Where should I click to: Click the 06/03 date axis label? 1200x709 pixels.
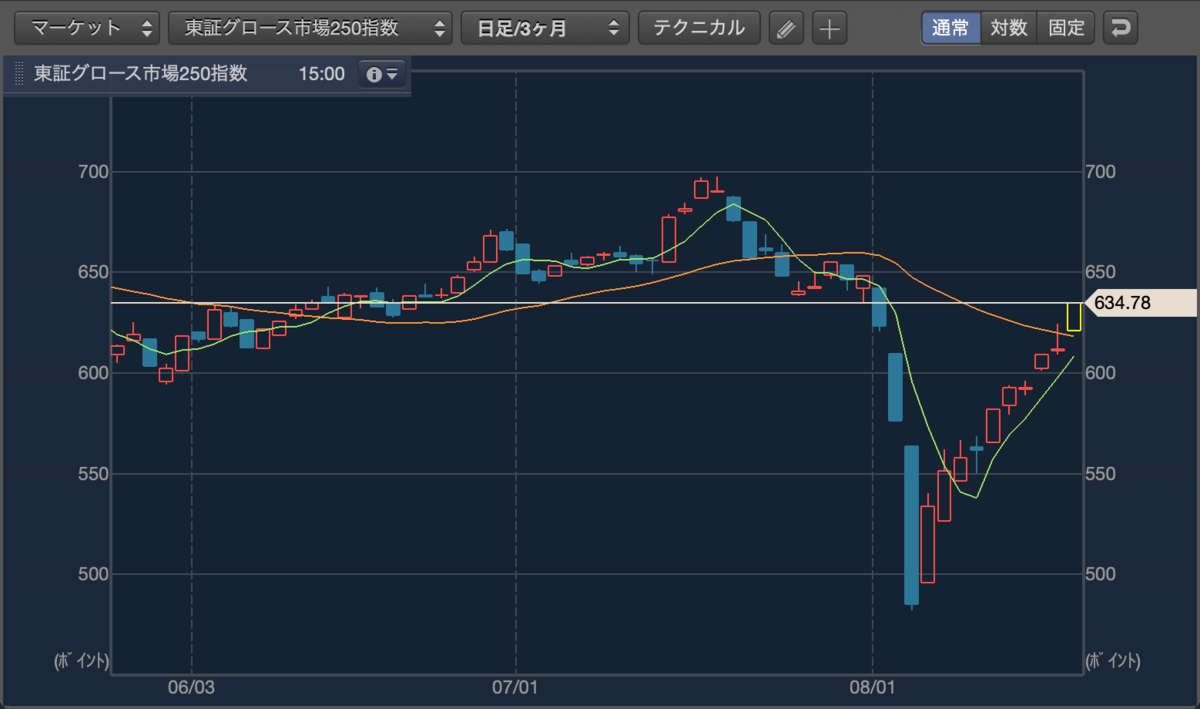[192, 689]
